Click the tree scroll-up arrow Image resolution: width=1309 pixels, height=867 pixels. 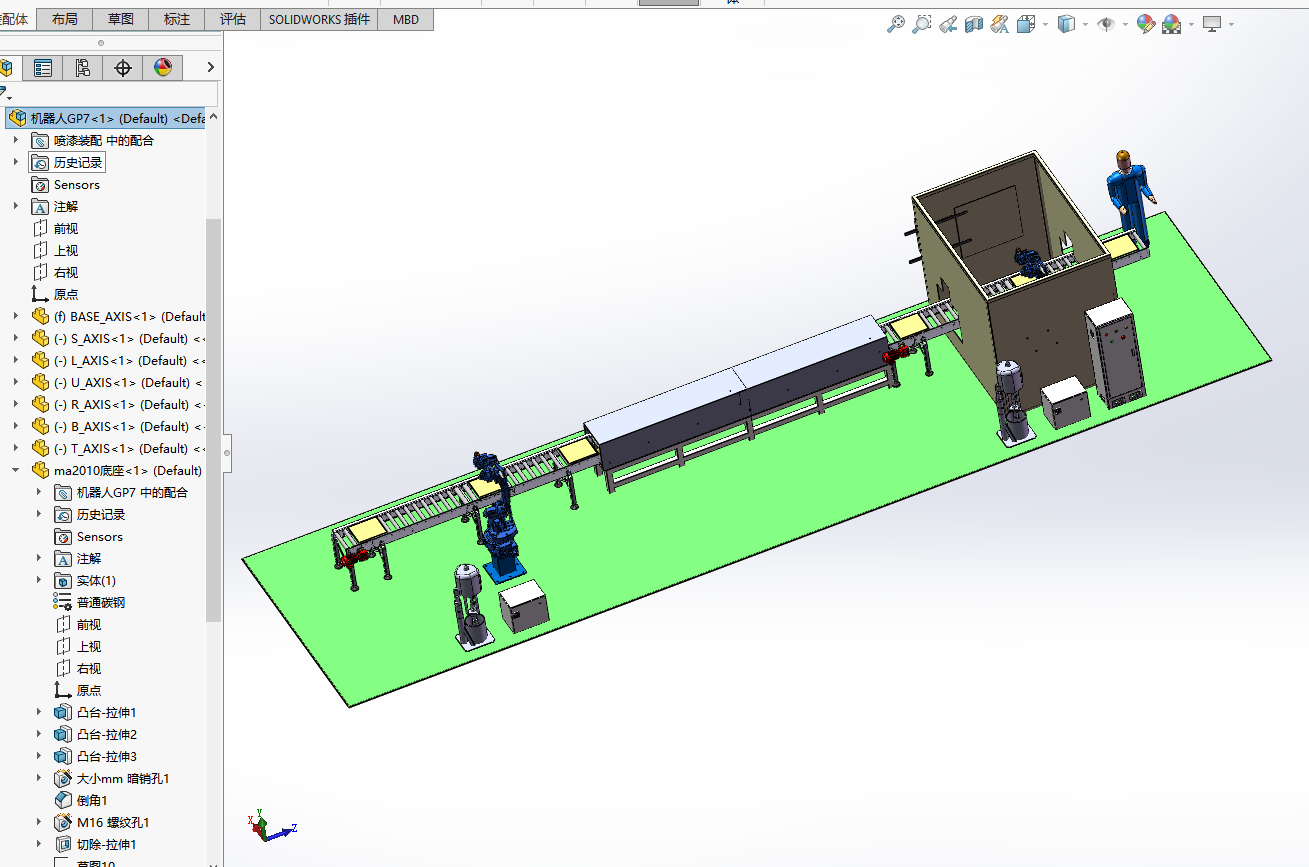213,116
